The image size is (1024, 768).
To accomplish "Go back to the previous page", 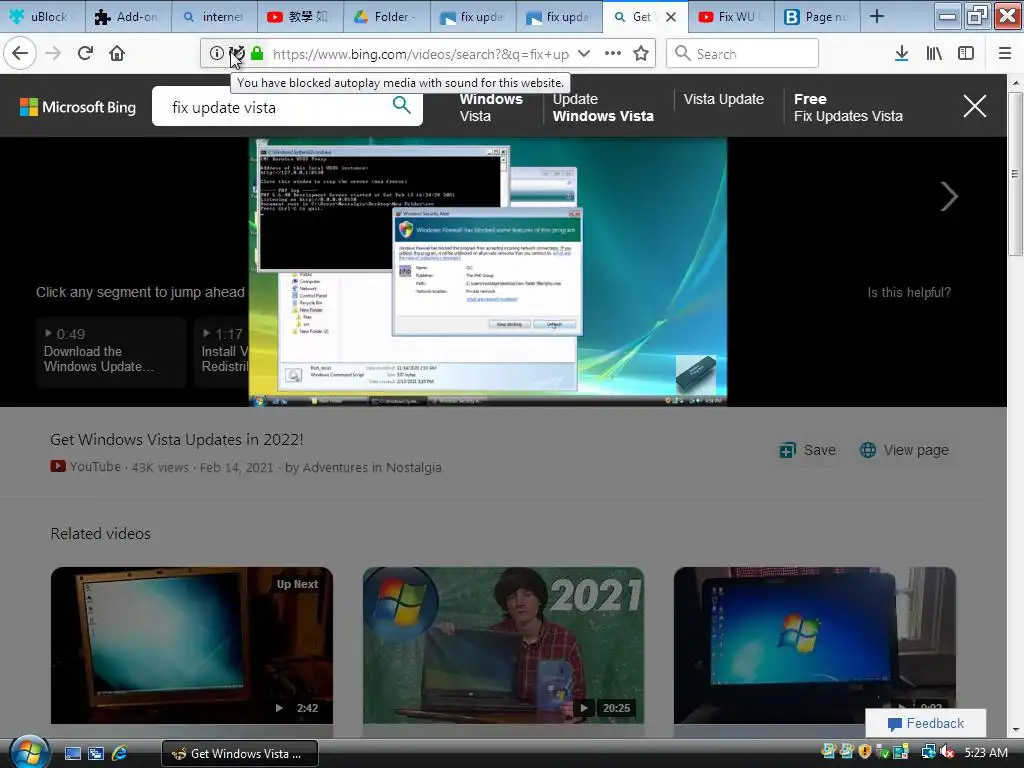I will (20, 53).
